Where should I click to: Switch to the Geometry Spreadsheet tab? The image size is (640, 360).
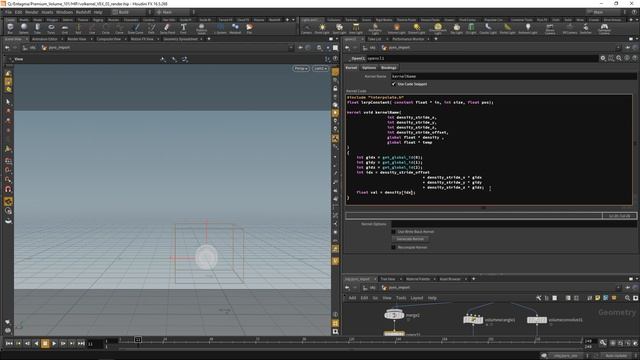coord(180,39)
